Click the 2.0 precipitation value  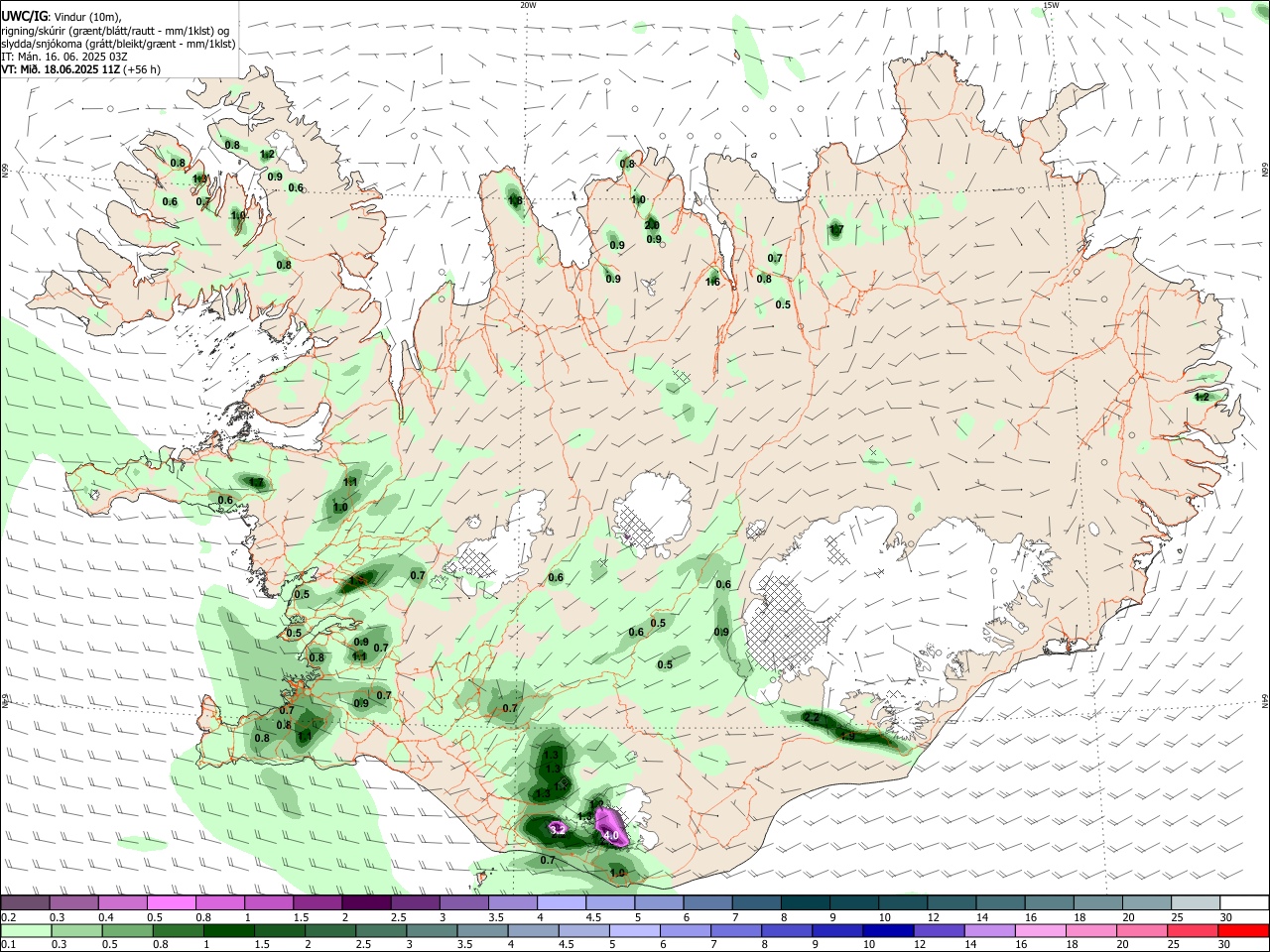pyautogui.click(x=652, y=225)
